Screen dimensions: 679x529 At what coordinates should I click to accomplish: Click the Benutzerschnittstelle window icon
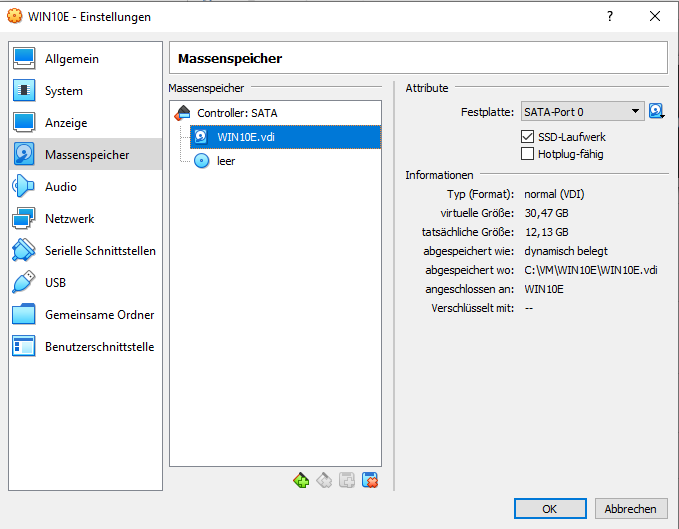tap(24, 346)
